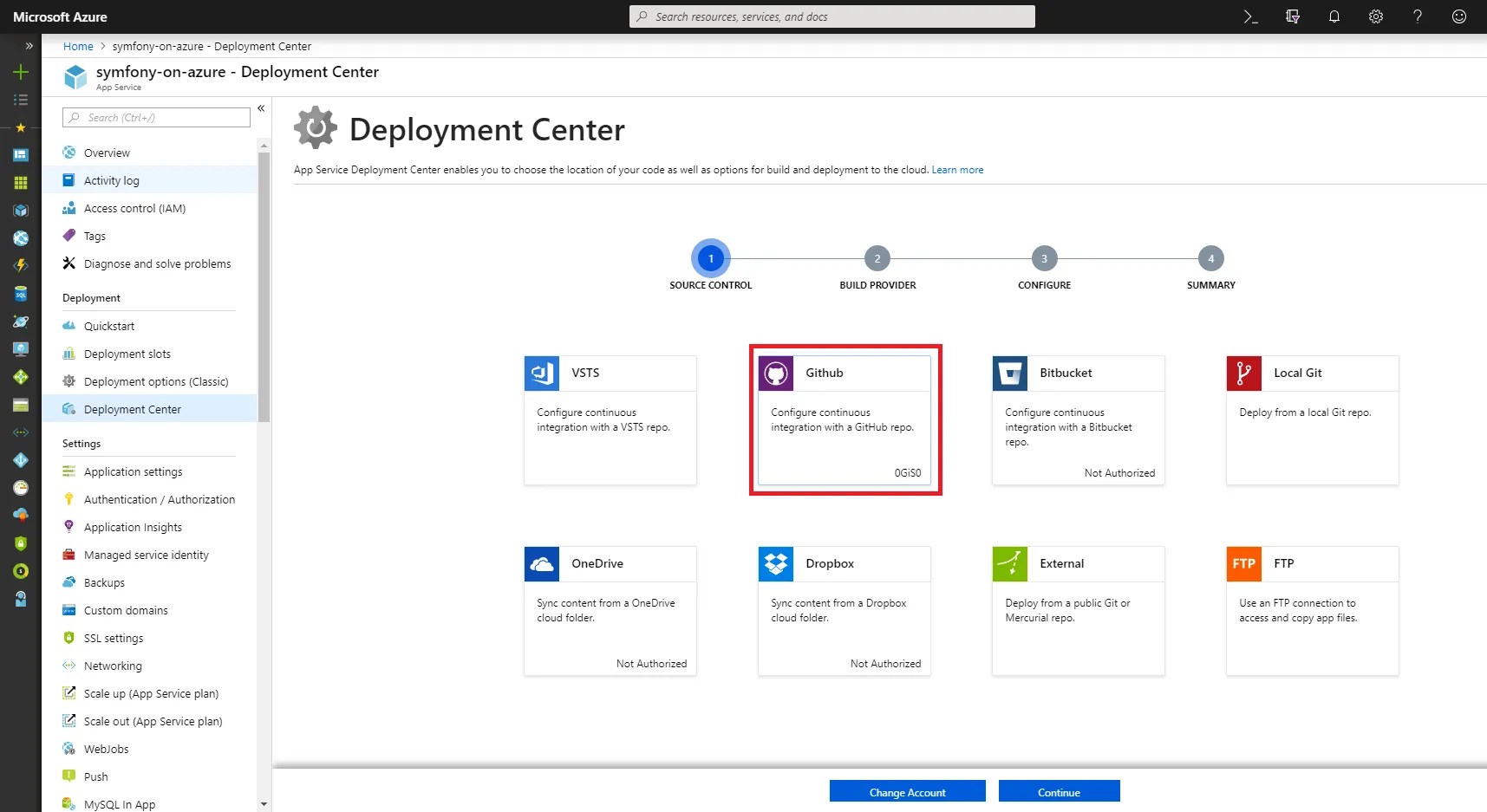Open All services list icon in left rail

(x=21, y=100)
